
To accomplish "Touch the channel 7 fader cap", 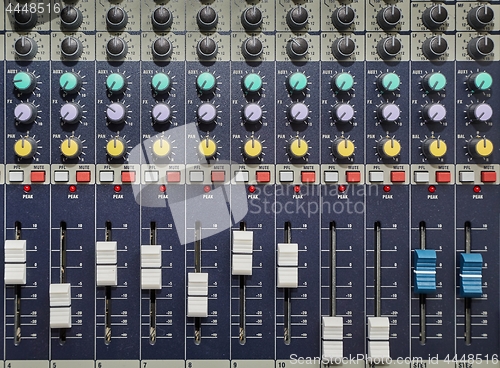I will tap(151, 267).
